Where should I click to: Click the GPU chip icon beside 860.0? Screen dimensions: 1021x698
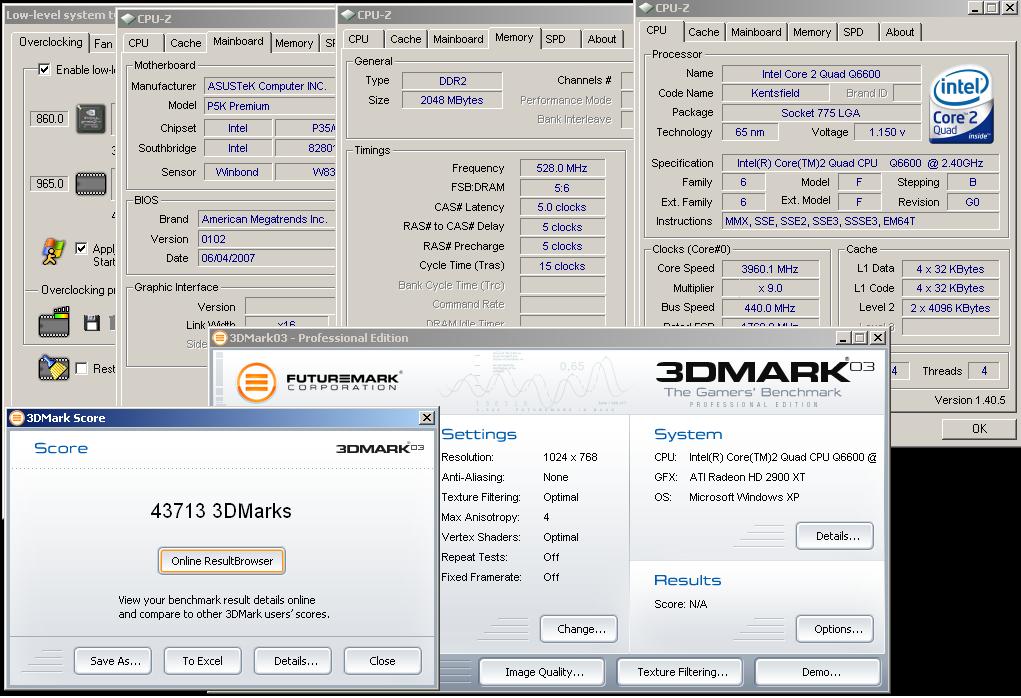pyautogui.click(x=91, y=119)
